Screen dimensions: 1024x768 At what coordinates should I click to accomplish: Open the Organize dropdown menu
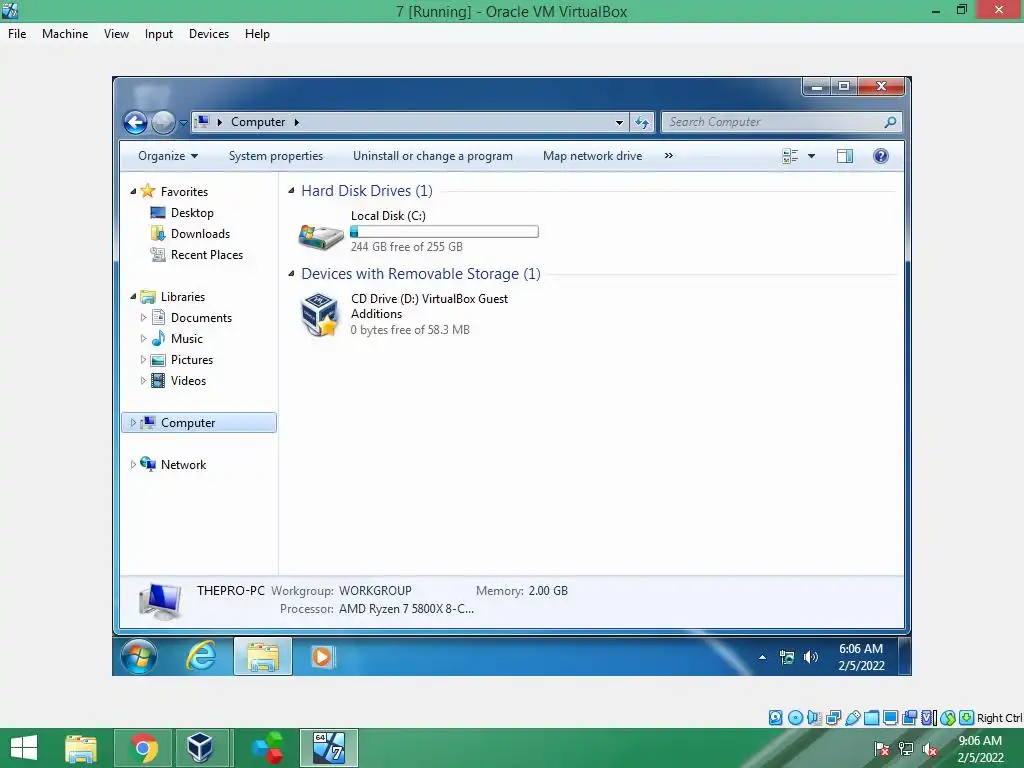(x=168, y=156)
